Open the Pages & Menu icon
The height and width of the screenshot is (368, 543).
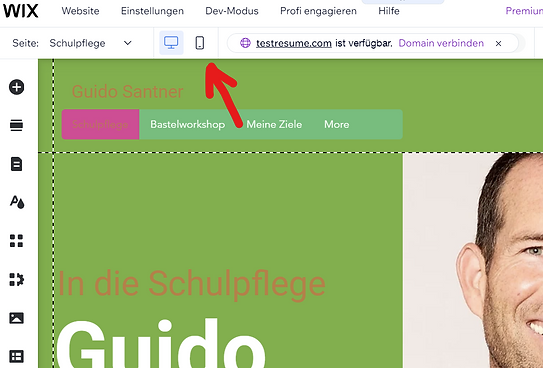pos(17,164)
